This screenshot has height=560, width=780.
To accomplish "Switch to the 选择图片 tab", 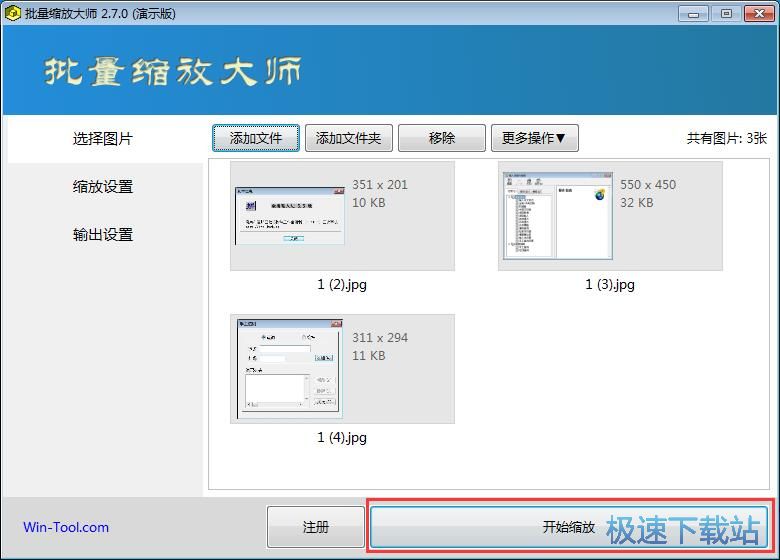I will (103, 139).
